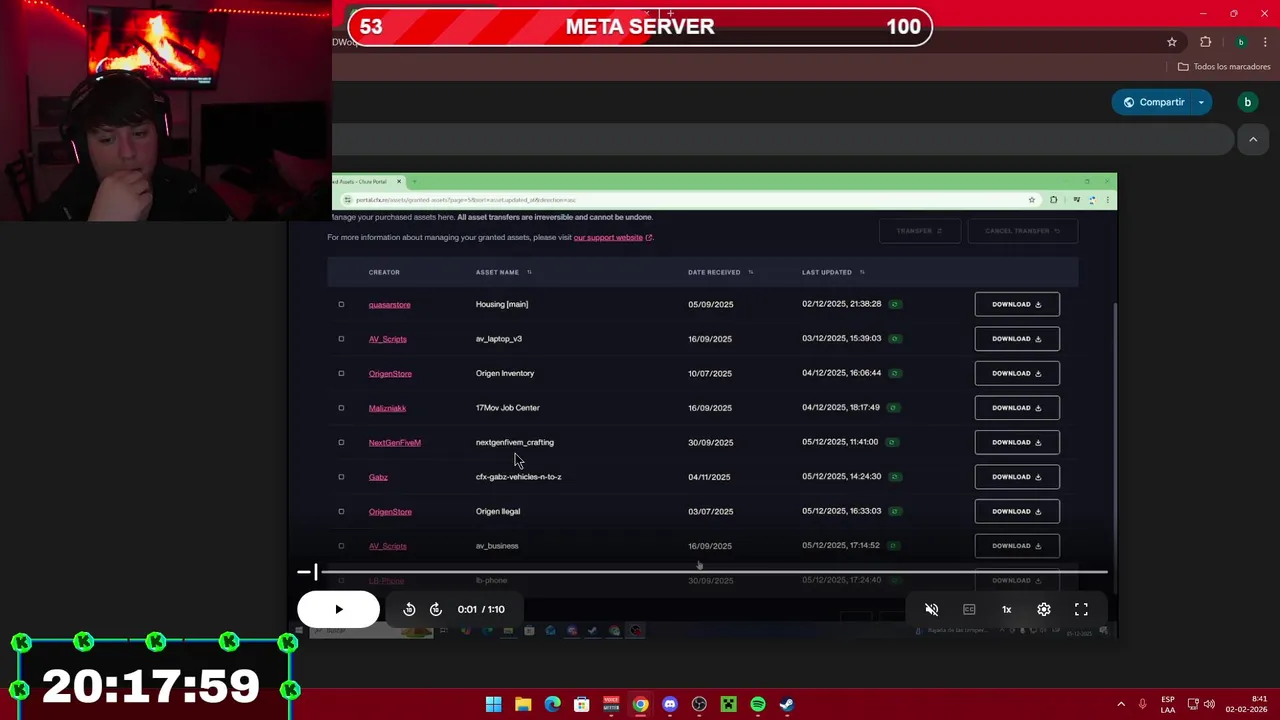Open the 1x playback speed selector
This screenshot has width=1280, height=720.
pyautogui.click(x=1007, y=609)
